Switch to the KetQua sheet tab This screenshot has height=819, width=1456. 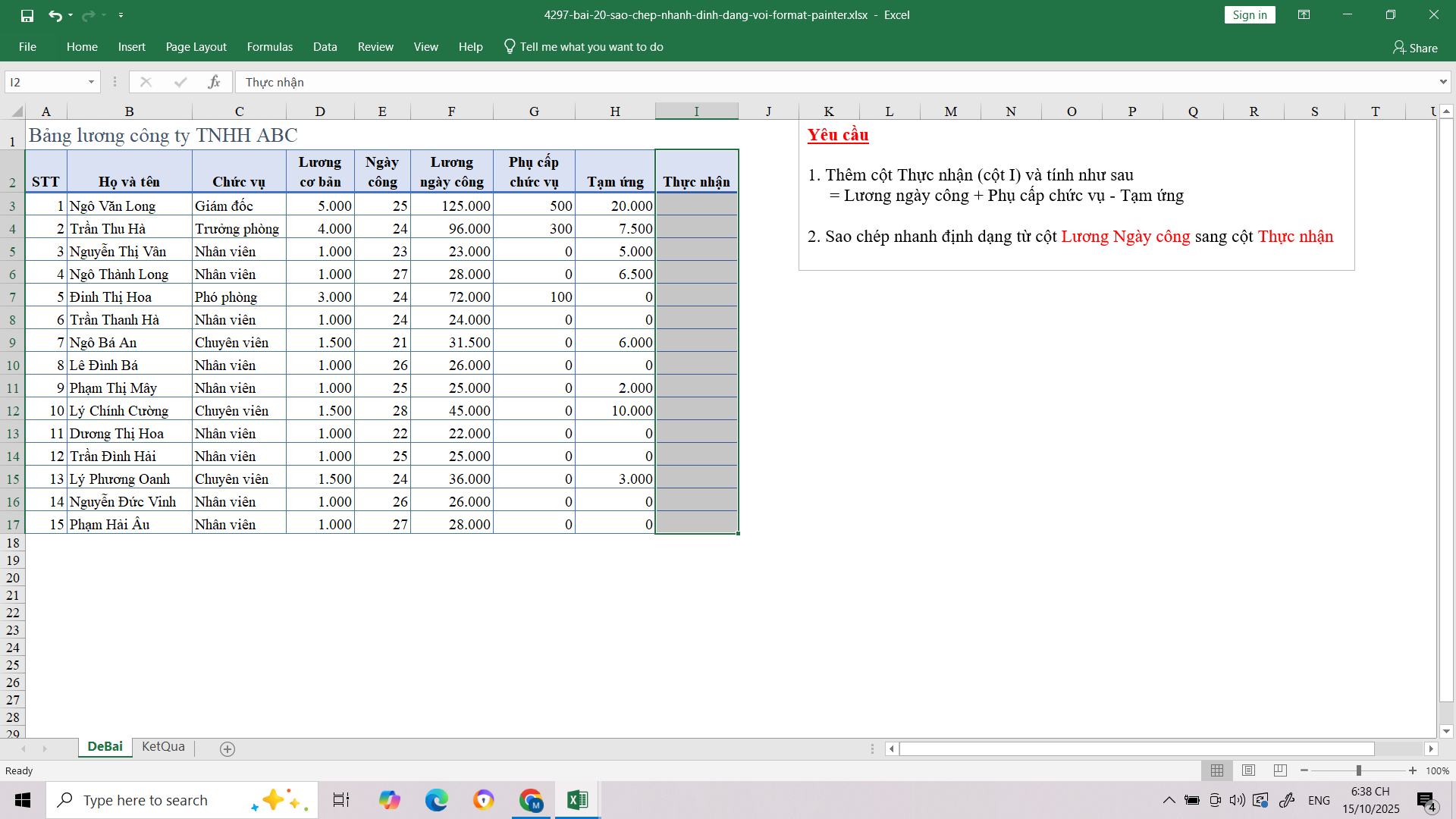point(163,747)
